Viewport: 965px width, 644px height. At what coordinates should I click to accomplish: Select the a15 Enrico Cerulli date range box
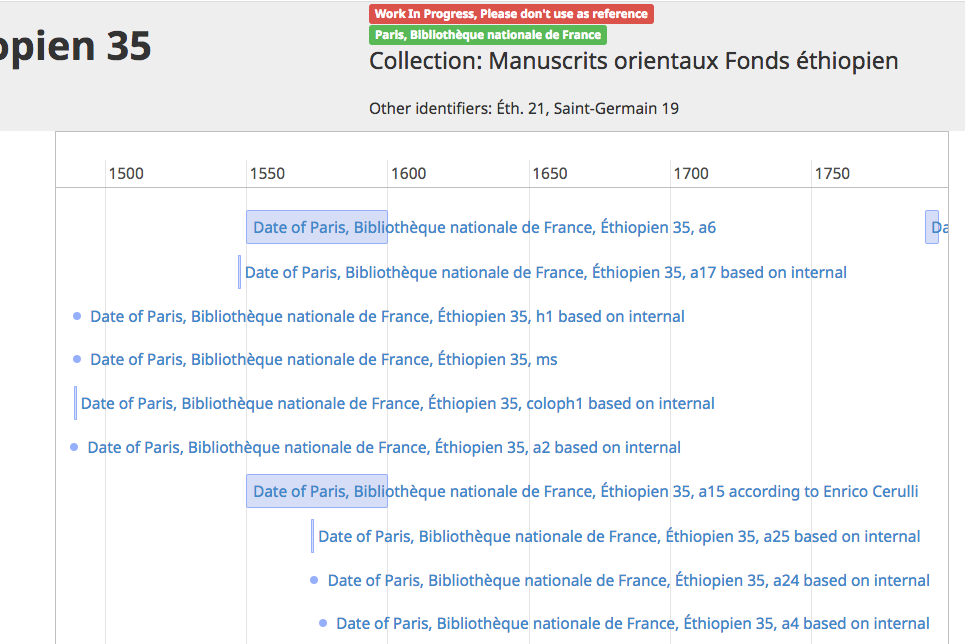pos(317,491)
